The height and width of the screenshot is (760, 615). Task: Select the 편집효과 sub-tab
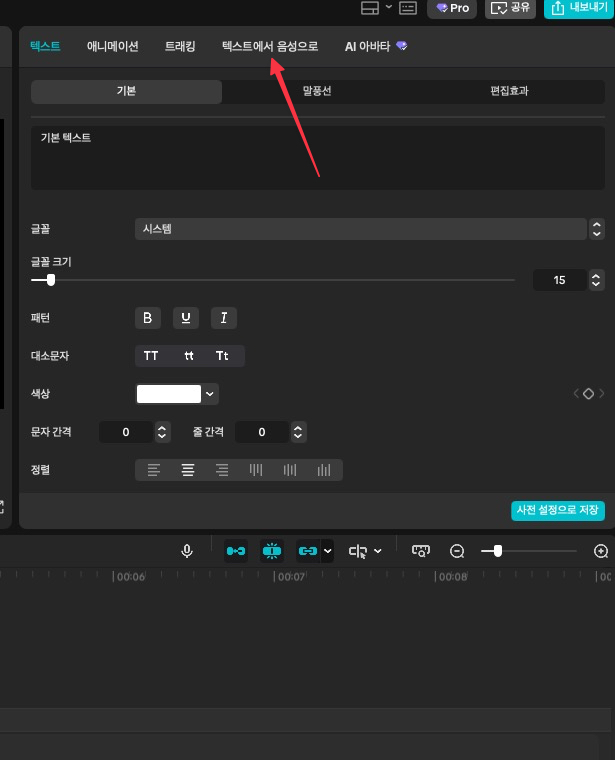tap(509, 91)
